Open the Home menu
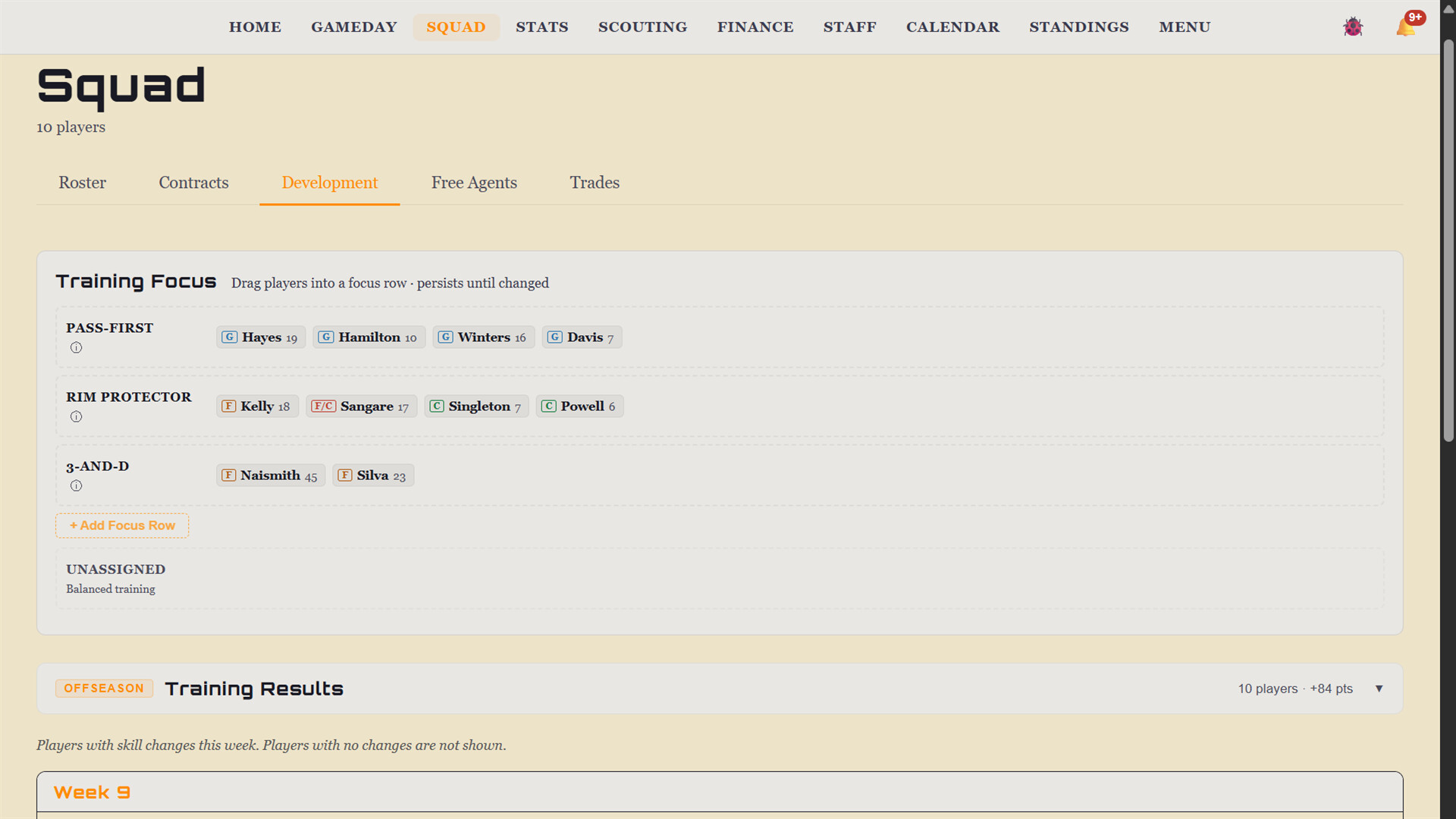The height and width of the screenshot is (819, 1456). tap(255, 27)
